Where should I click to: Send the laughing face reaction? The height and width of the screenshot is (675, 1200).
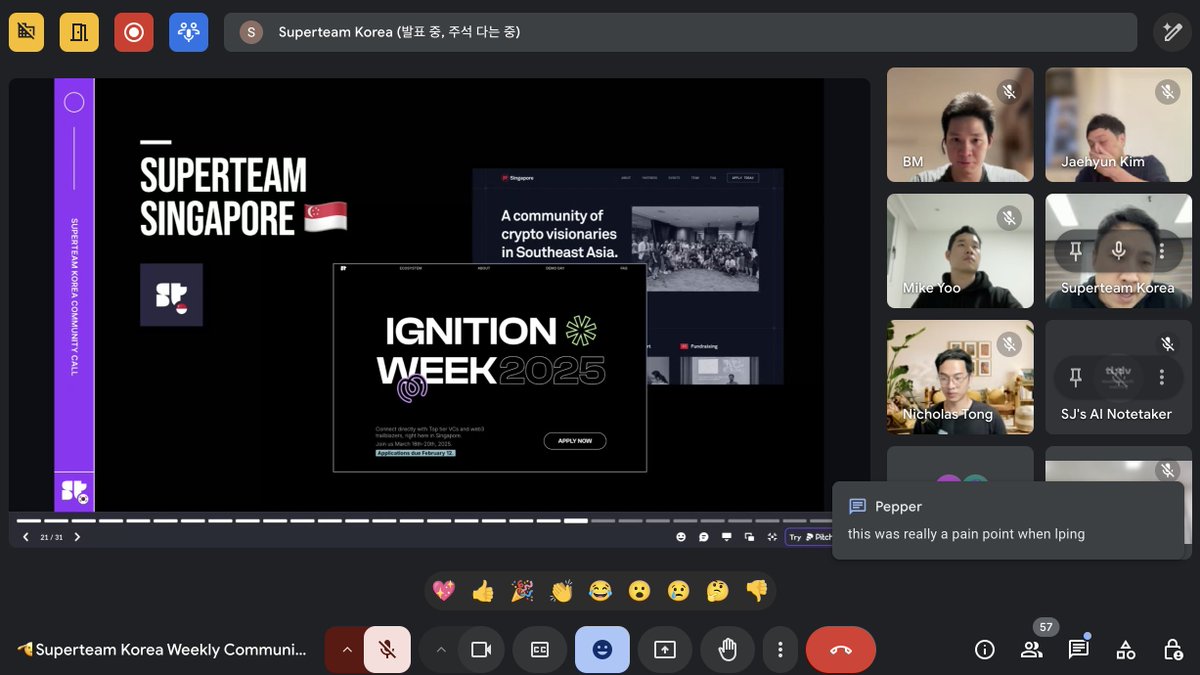pos(600,591)
